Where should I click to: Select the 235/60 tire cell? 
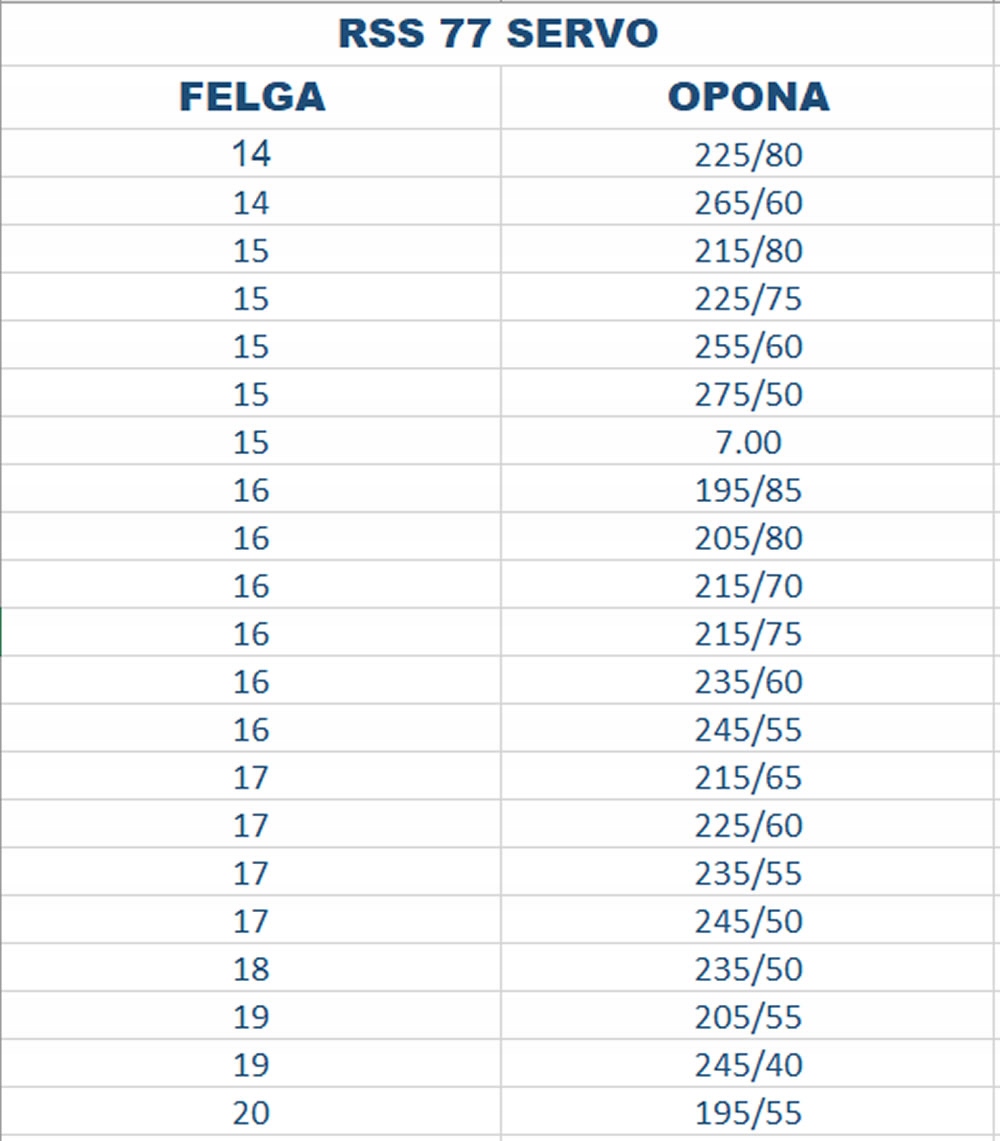(x=748, y=682)
